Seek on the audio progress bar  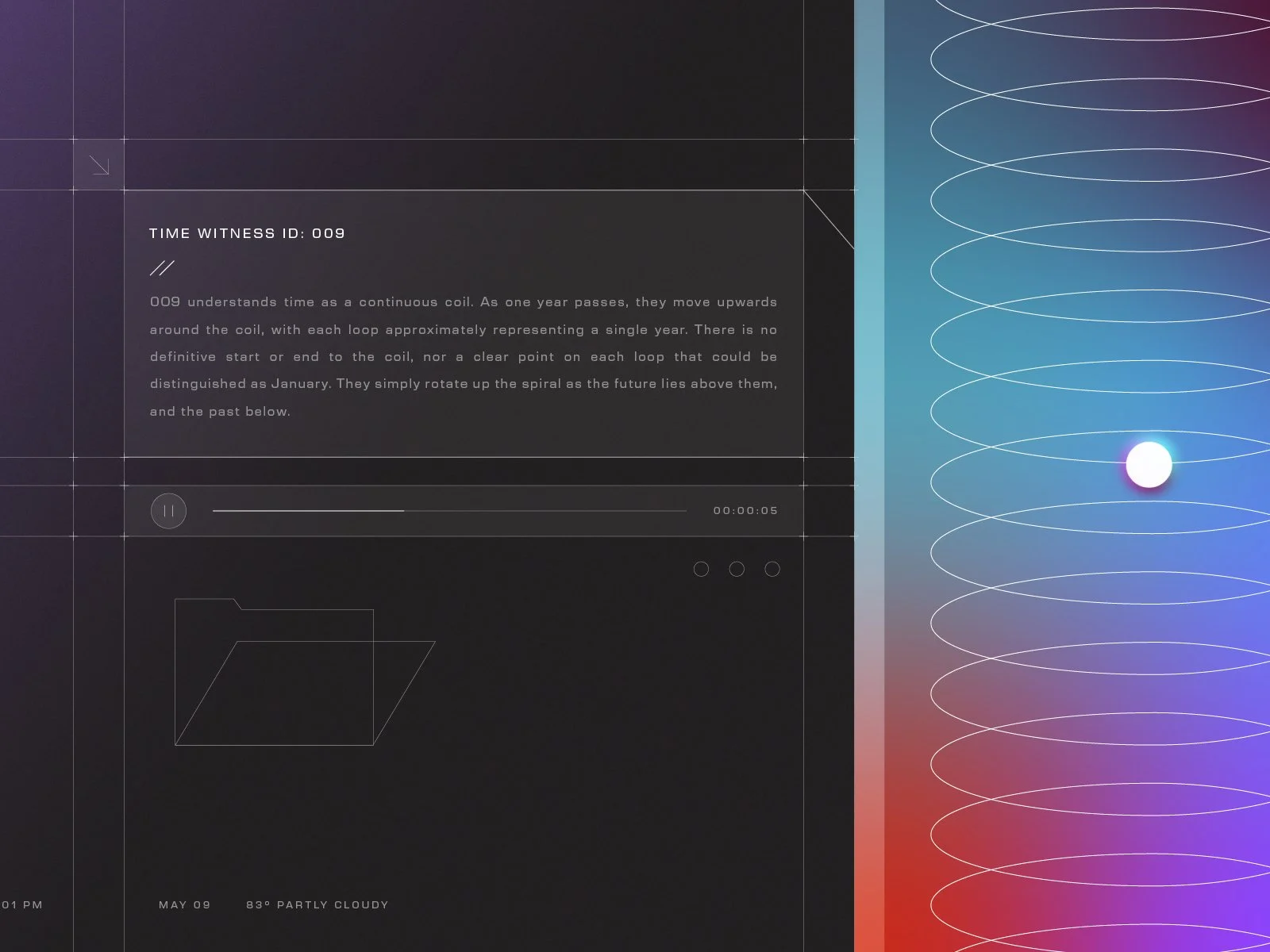coord(449,511)
